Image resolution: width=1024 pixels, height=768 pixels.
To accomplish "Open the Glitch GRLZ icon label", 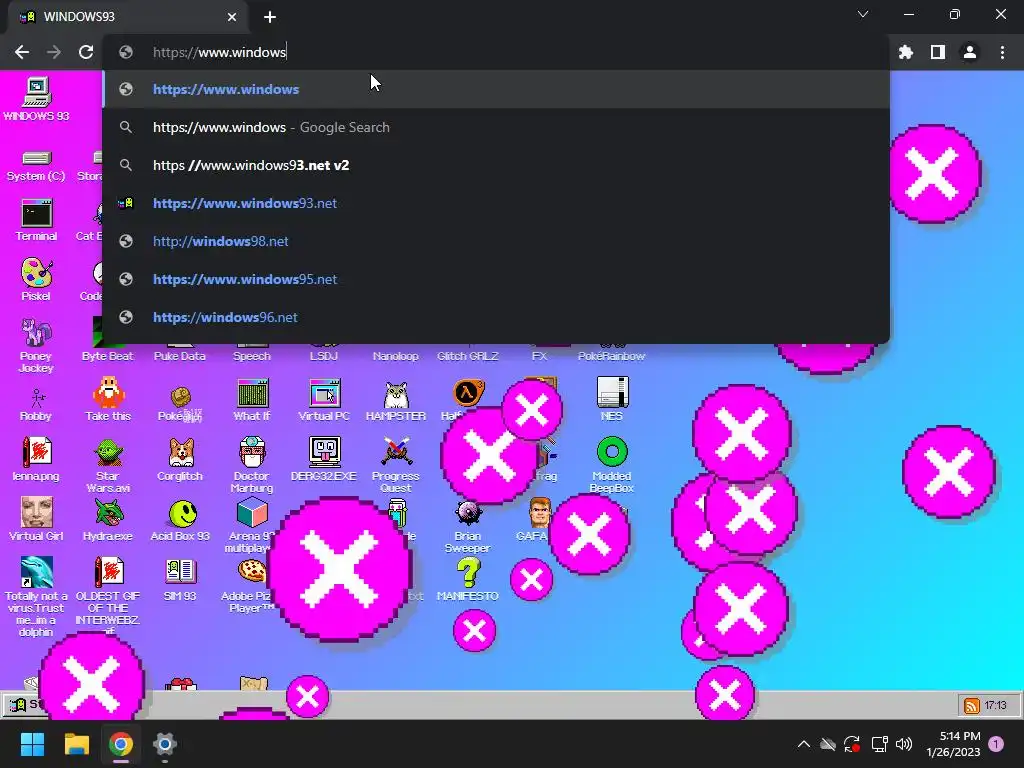I will (468, 356).
